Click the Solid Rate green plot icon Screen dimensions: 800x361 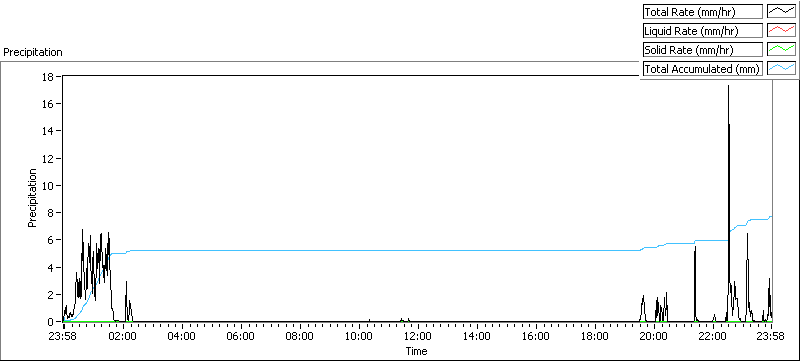(x=781, y=49)
